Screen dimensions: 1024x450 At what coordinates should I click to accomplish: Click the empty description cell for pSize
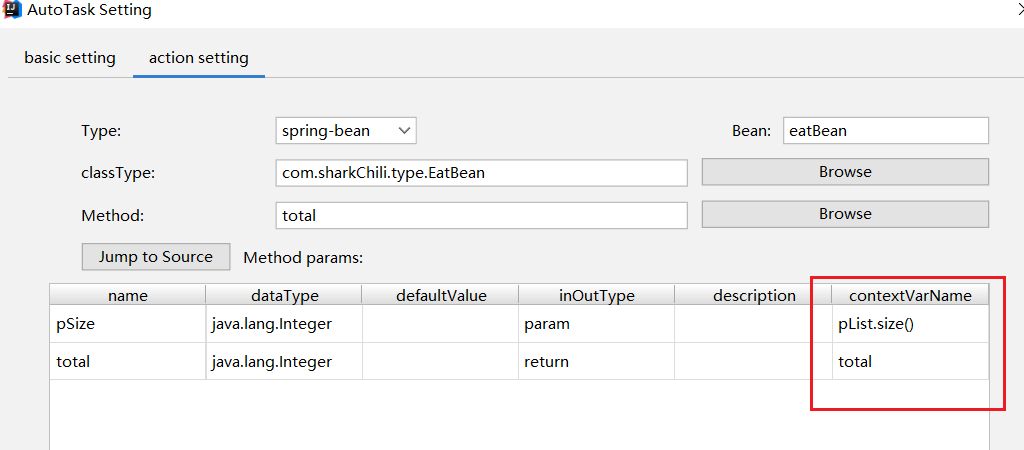[x=753, y=324]
